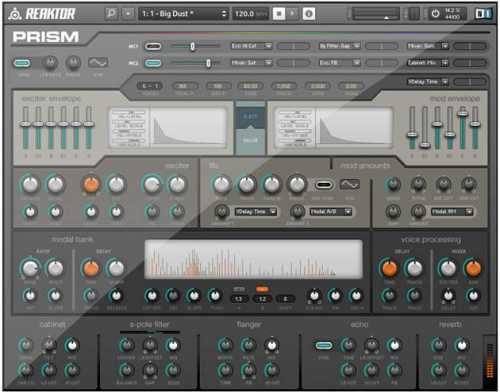Click the orange 'harm' button above value 12
This screenshot has width=500, height=392.
pyautogui.click(x=262, y=289)
